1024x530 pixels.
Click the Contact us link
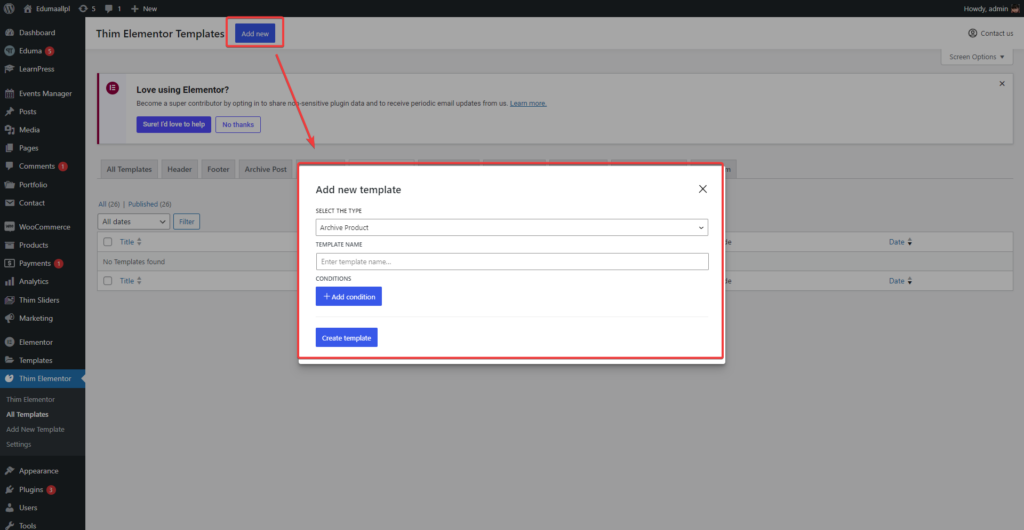coord(991,33)
